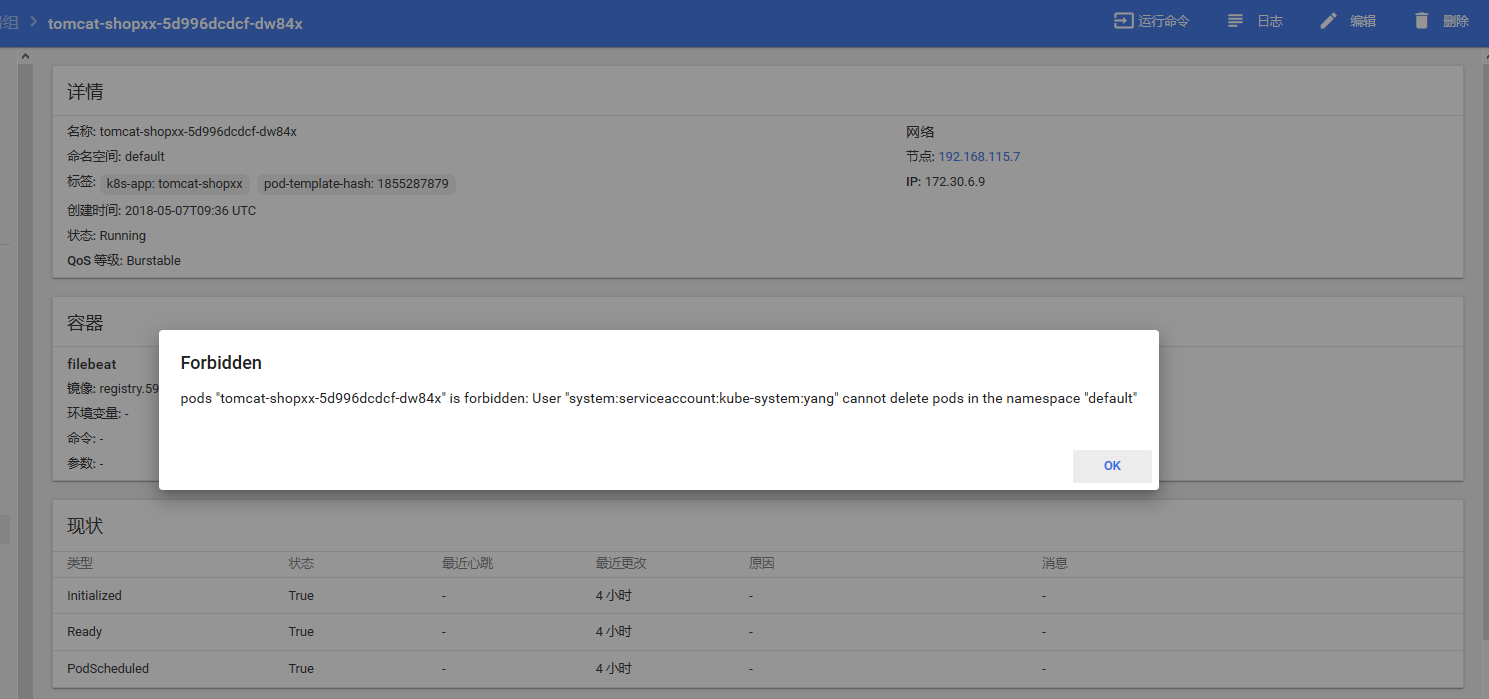The image size is (1489, 699).
Task: Click the 类型 column header
Action: [80, 564]
